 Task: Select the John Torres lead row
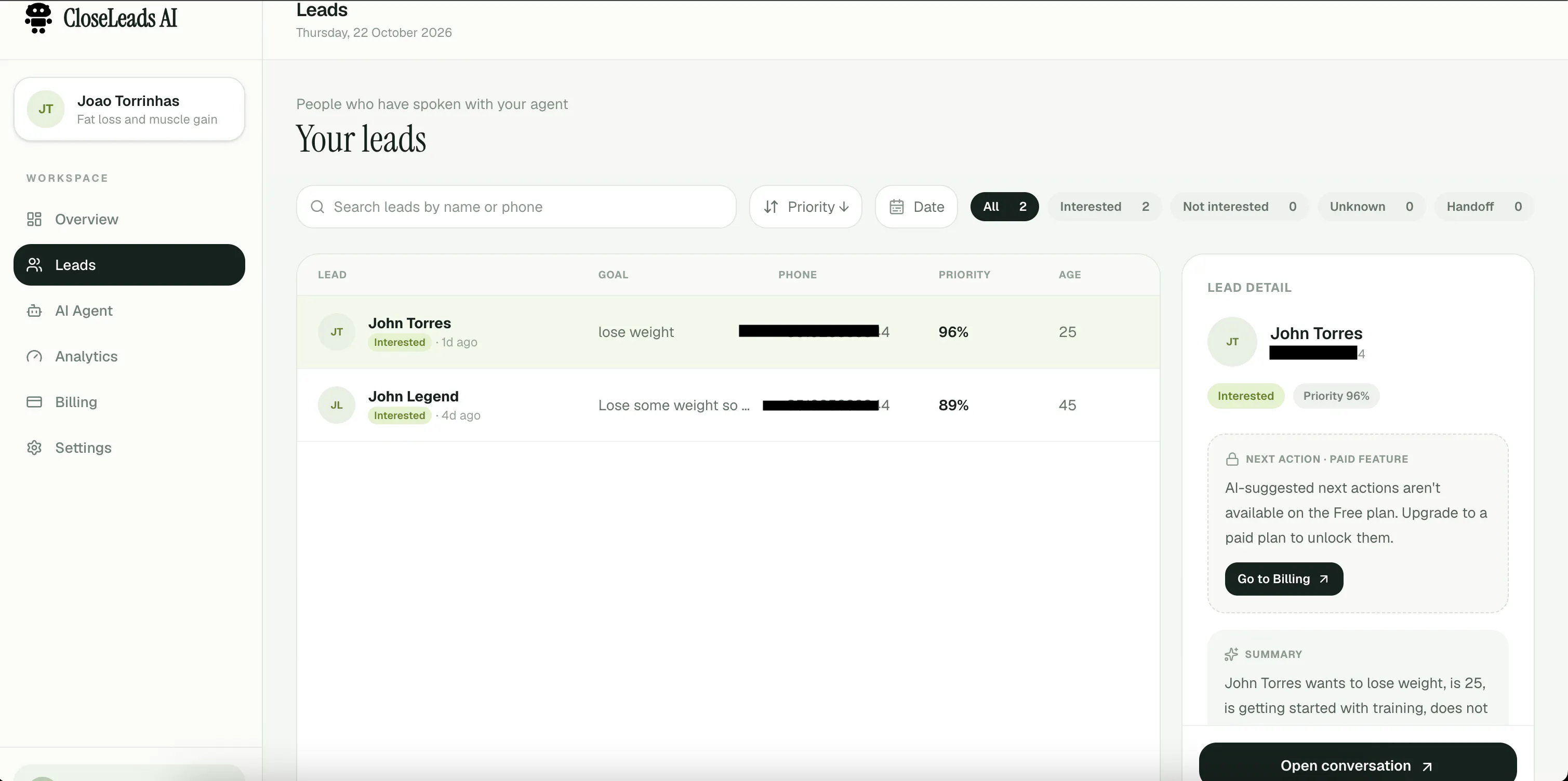(x=728, y=332)
